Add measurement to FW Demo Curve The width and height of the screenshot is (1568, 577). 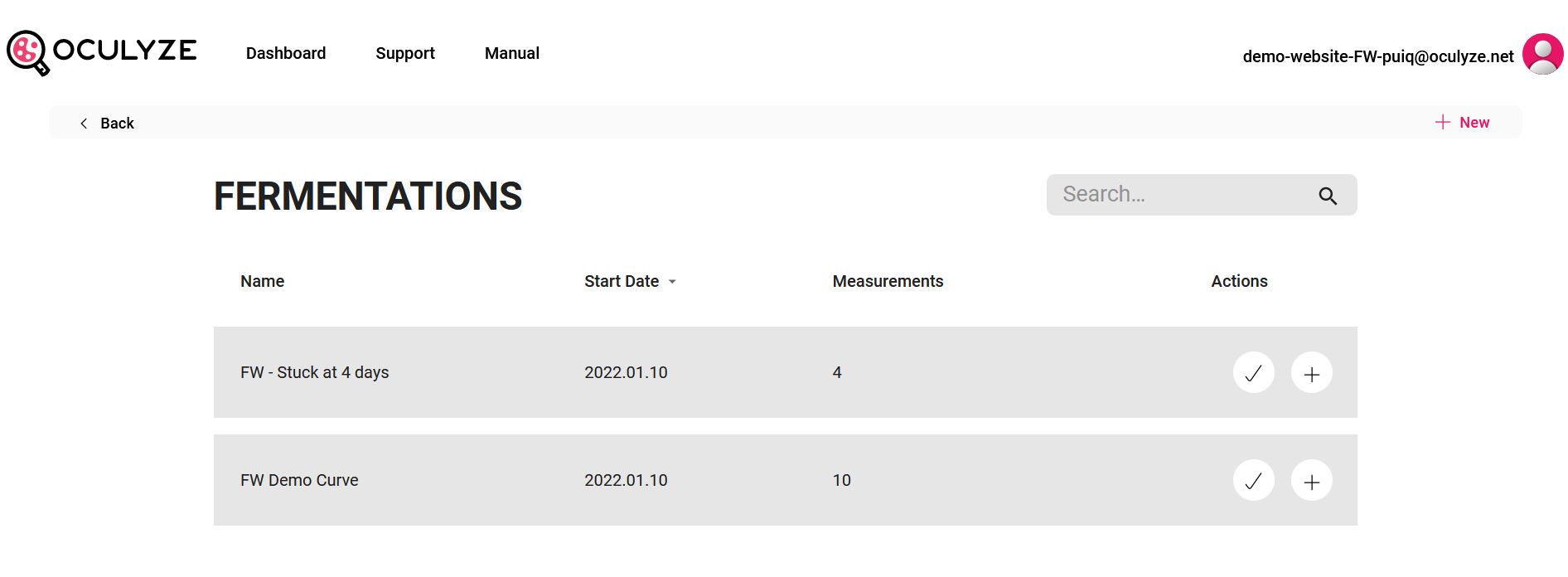click(x=1311, y=480)
